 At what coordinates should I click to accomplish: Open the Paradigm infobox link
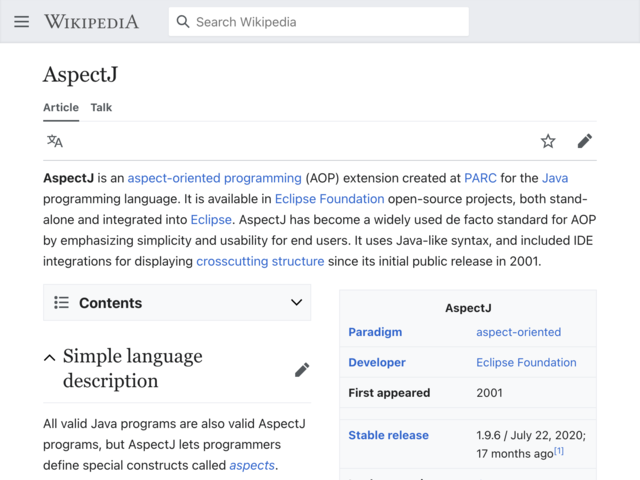pyautogui.click(x=375, y=332)
